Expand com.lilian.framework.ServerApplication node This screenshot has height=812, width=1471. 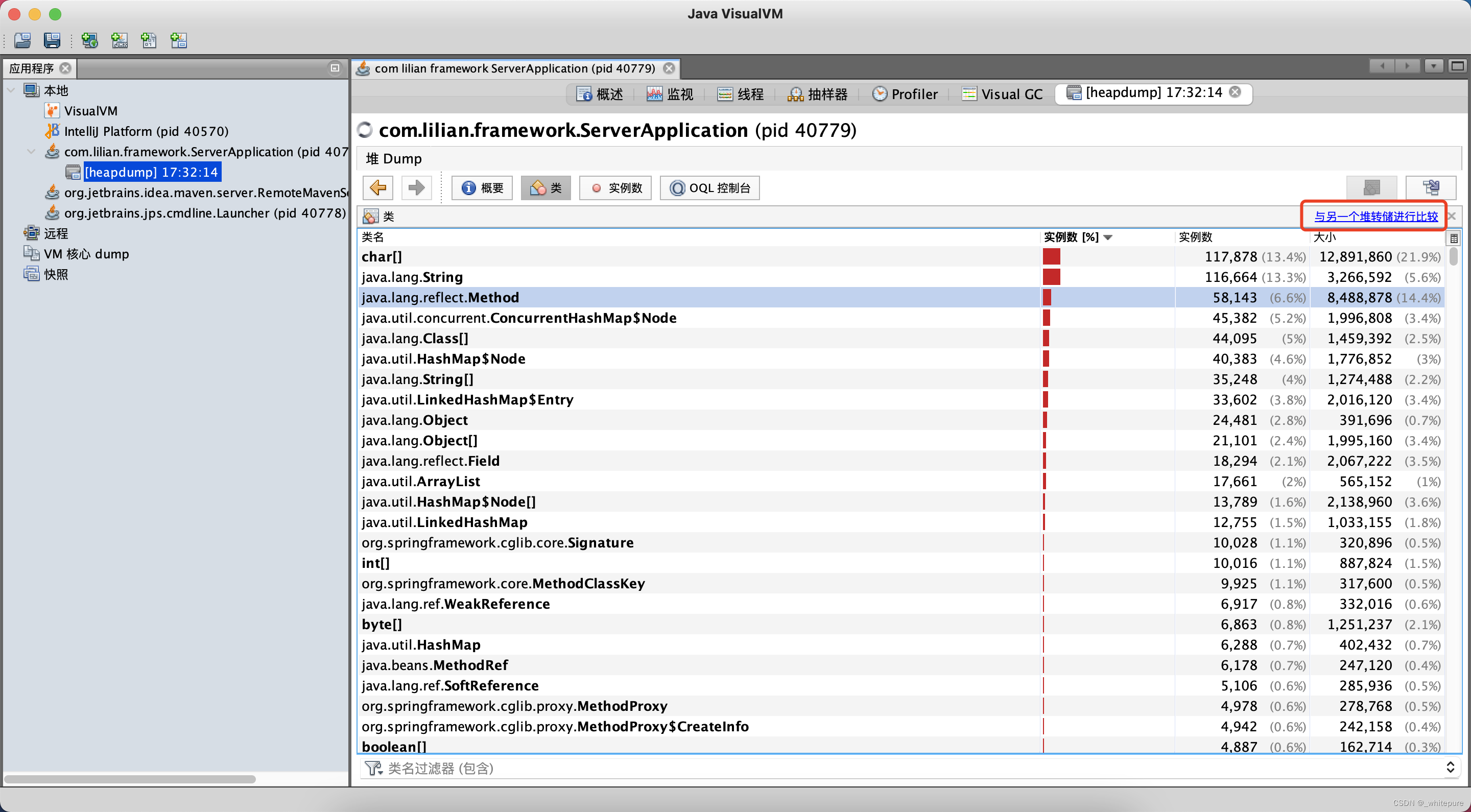coord(30,152)
